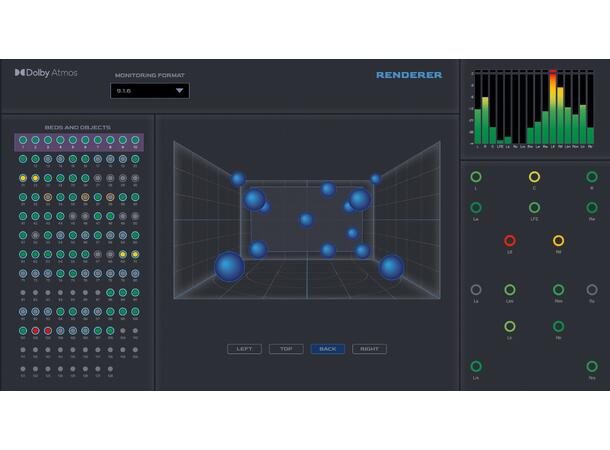
Task: Select yellow object 22 indicator
Action: coord(35,178)
